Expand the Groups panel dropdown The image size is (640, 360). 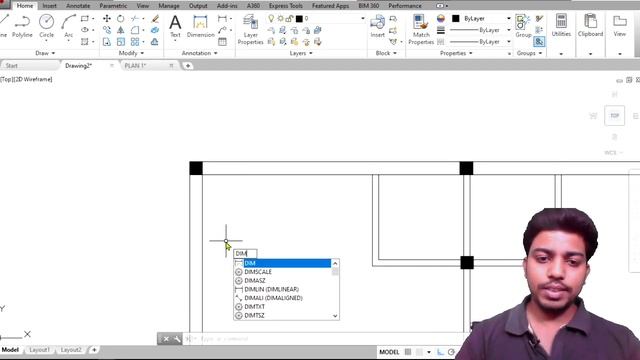tap(529, 53)
